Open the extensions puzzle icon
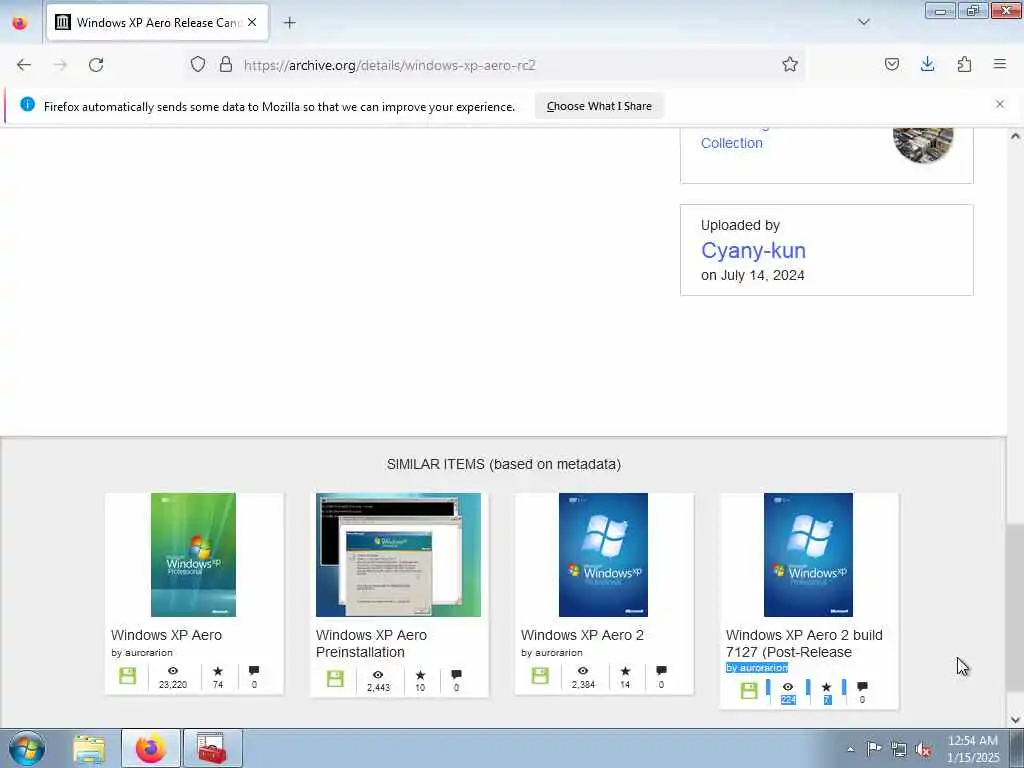This screenshot has height=768, width=1024. pyautogui.click(x=964, y=64)
